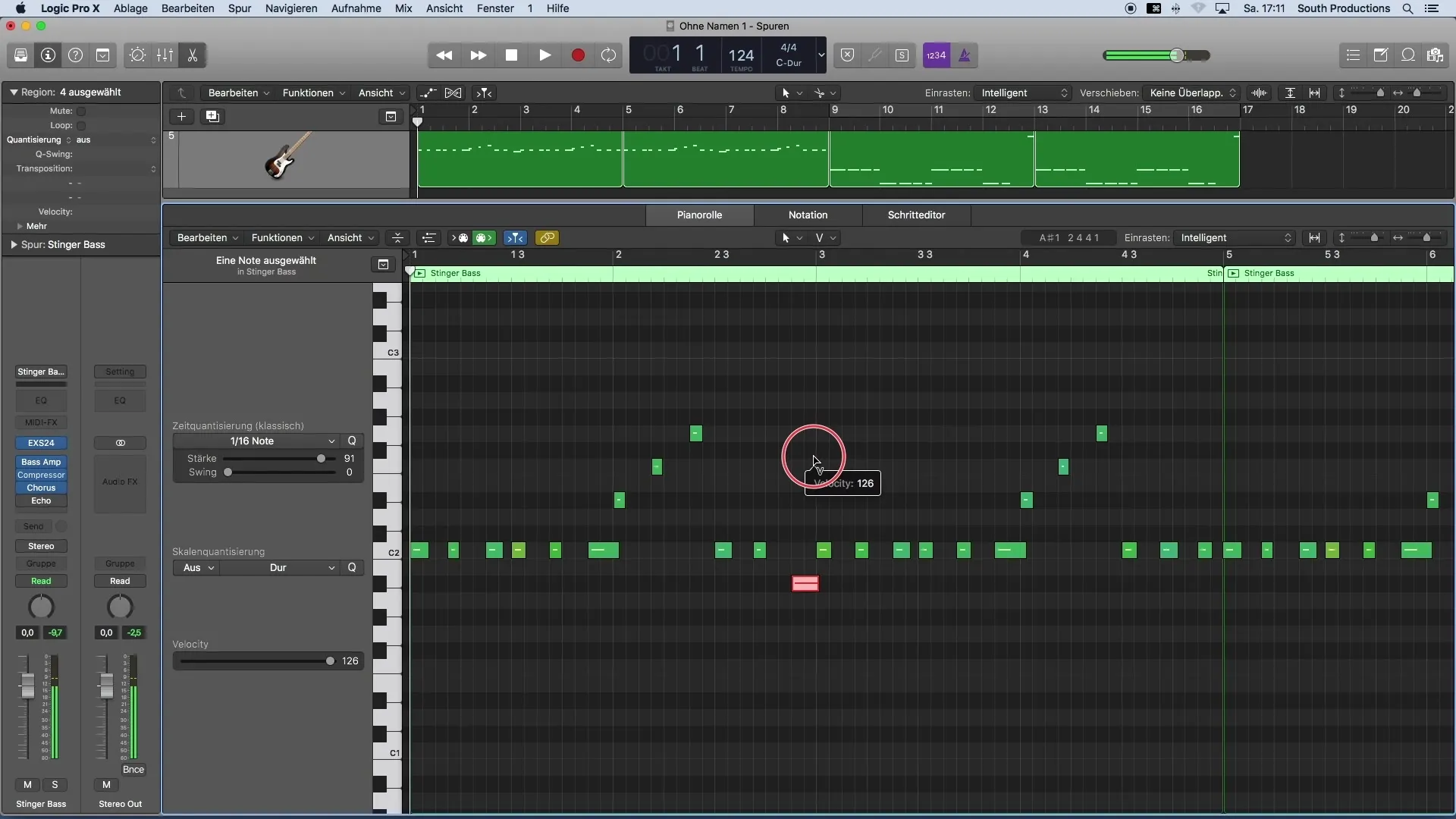Screen dimensions: 1456x819
Task: Open Spotlight search in menu bar
Action: (x=1407, y=8)
